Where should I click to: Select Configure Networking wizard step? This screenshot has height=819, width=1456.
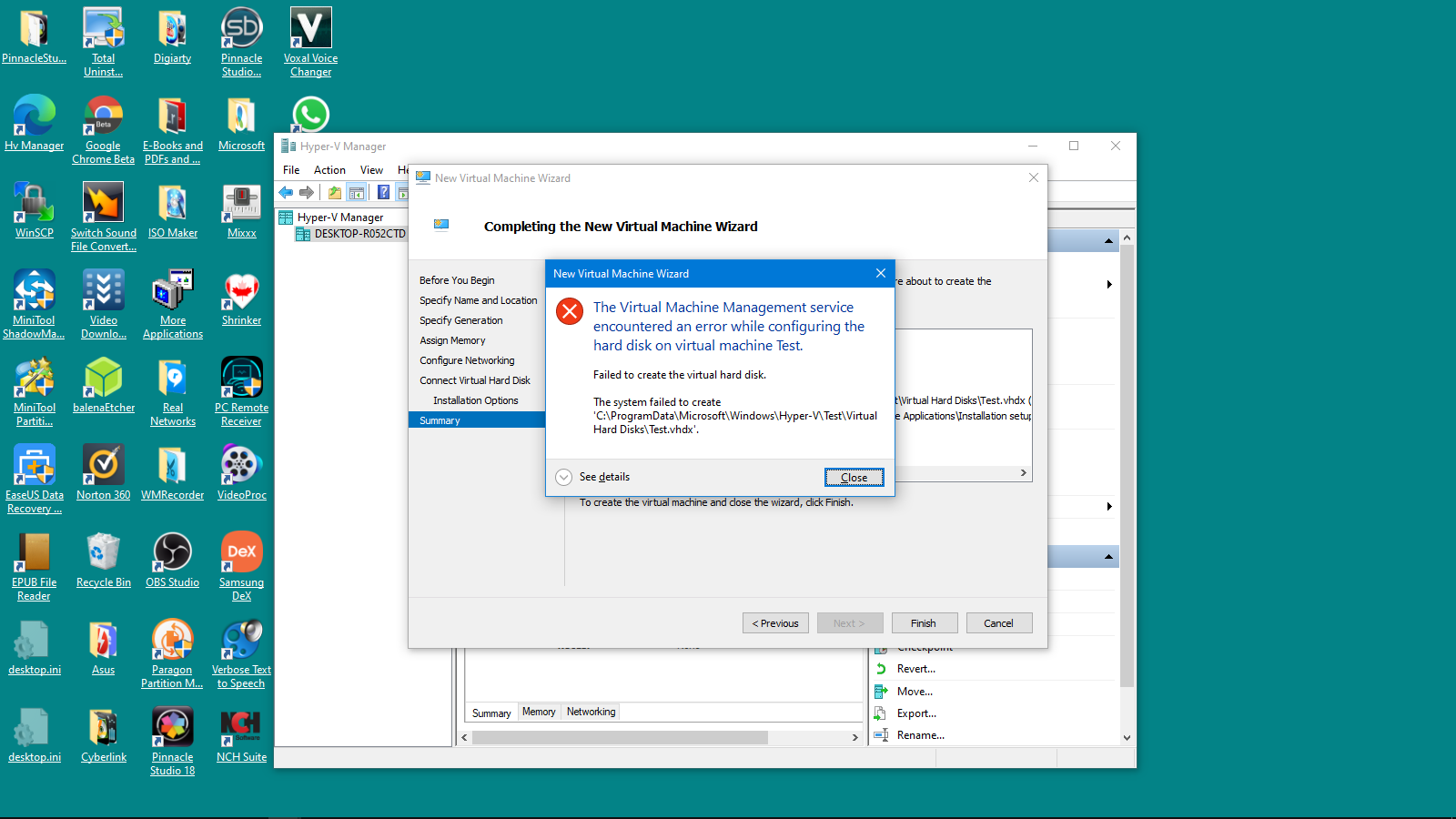pos(467,360)
